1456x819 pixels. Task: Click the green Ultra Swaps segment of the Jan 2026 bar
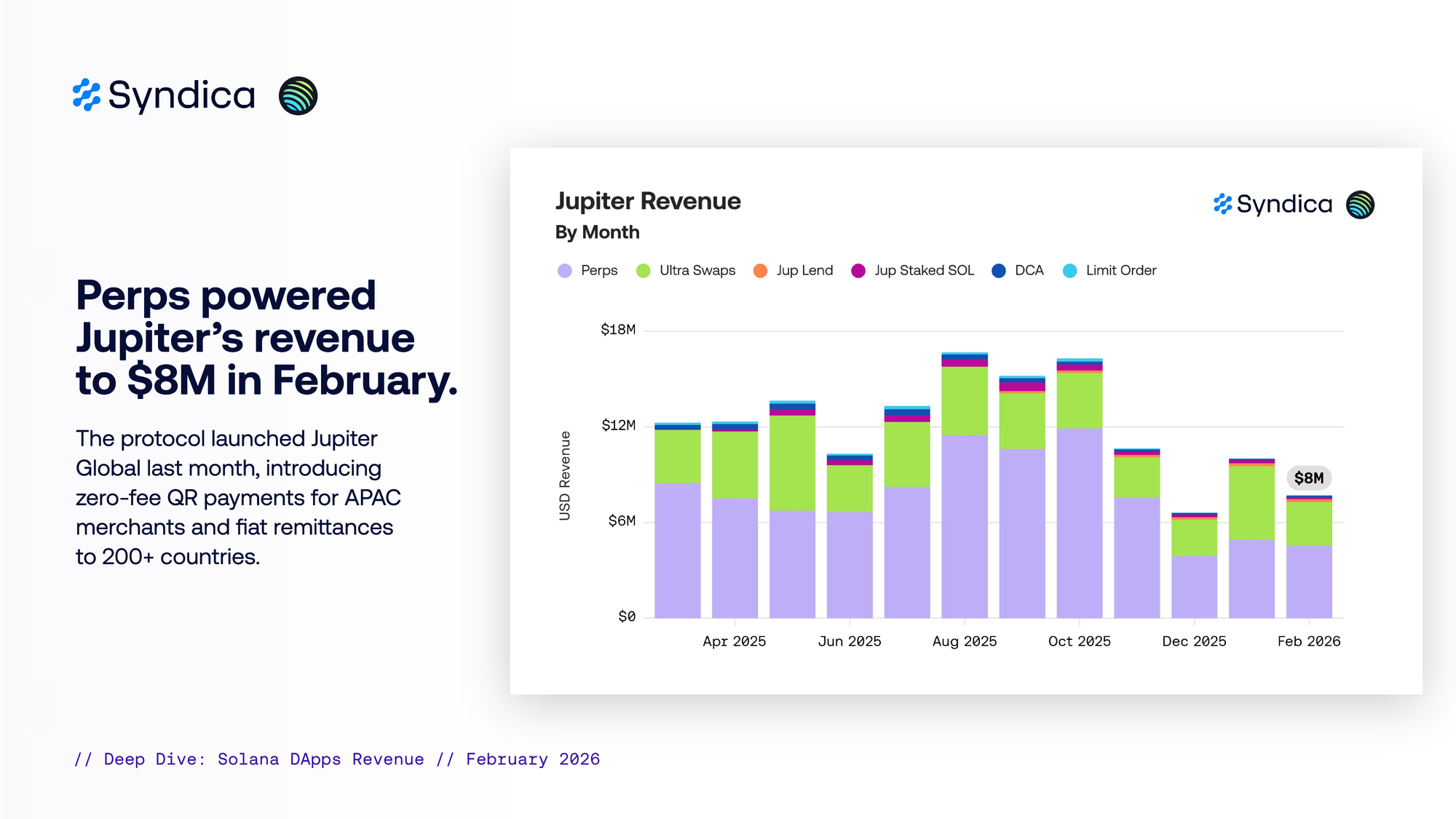click(1251, 502)
